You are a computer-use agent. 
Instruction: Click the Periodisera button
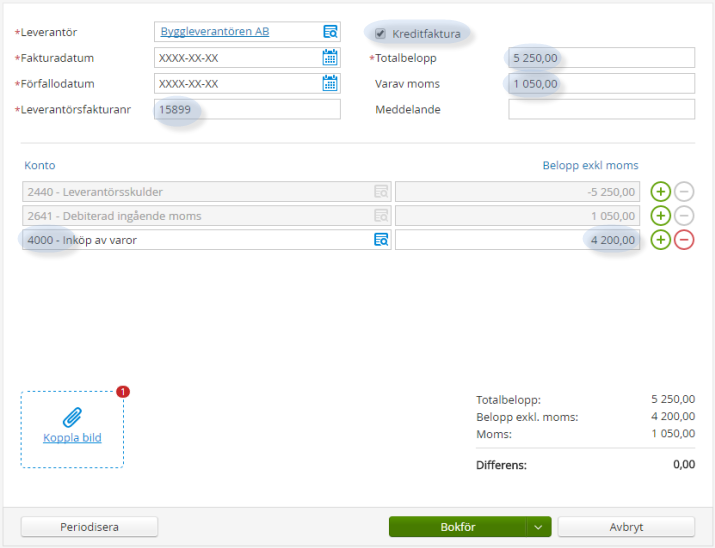click(89, 527)
